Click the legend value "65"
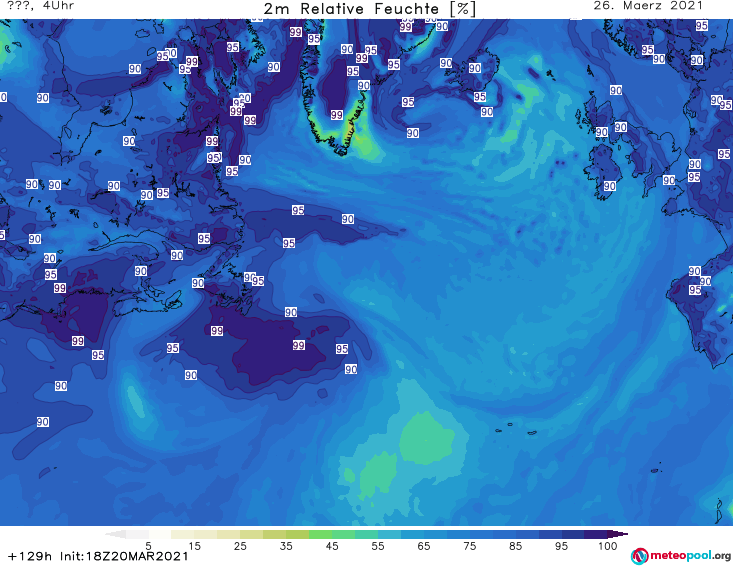The height and width of the screenshot is (566, 733). tap(424, 546)
